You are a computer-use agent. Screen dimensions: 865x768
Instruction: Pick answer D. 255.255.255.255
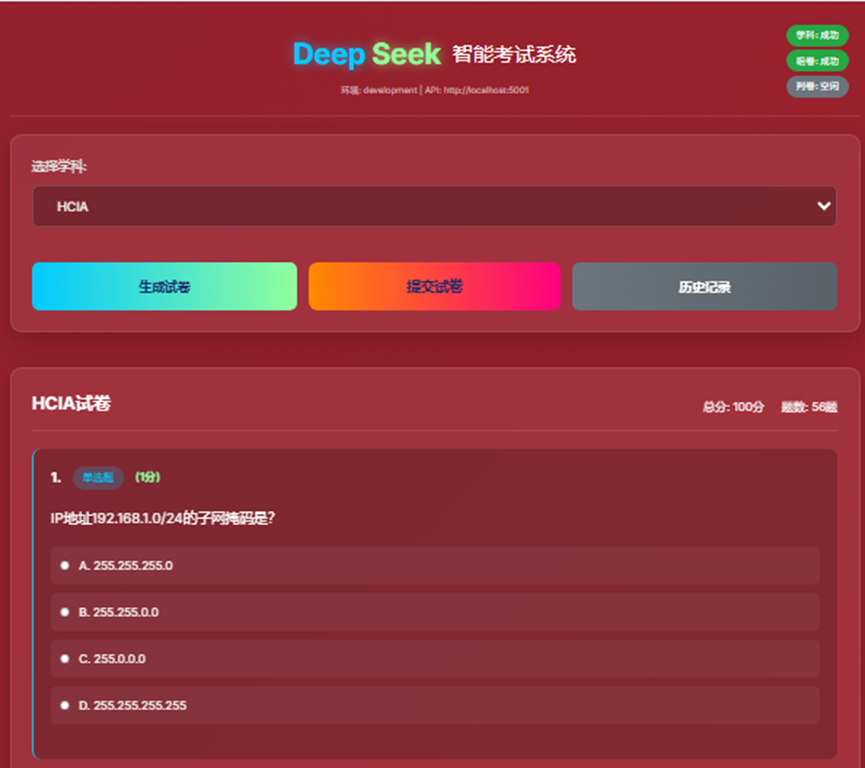click(435, 705)
